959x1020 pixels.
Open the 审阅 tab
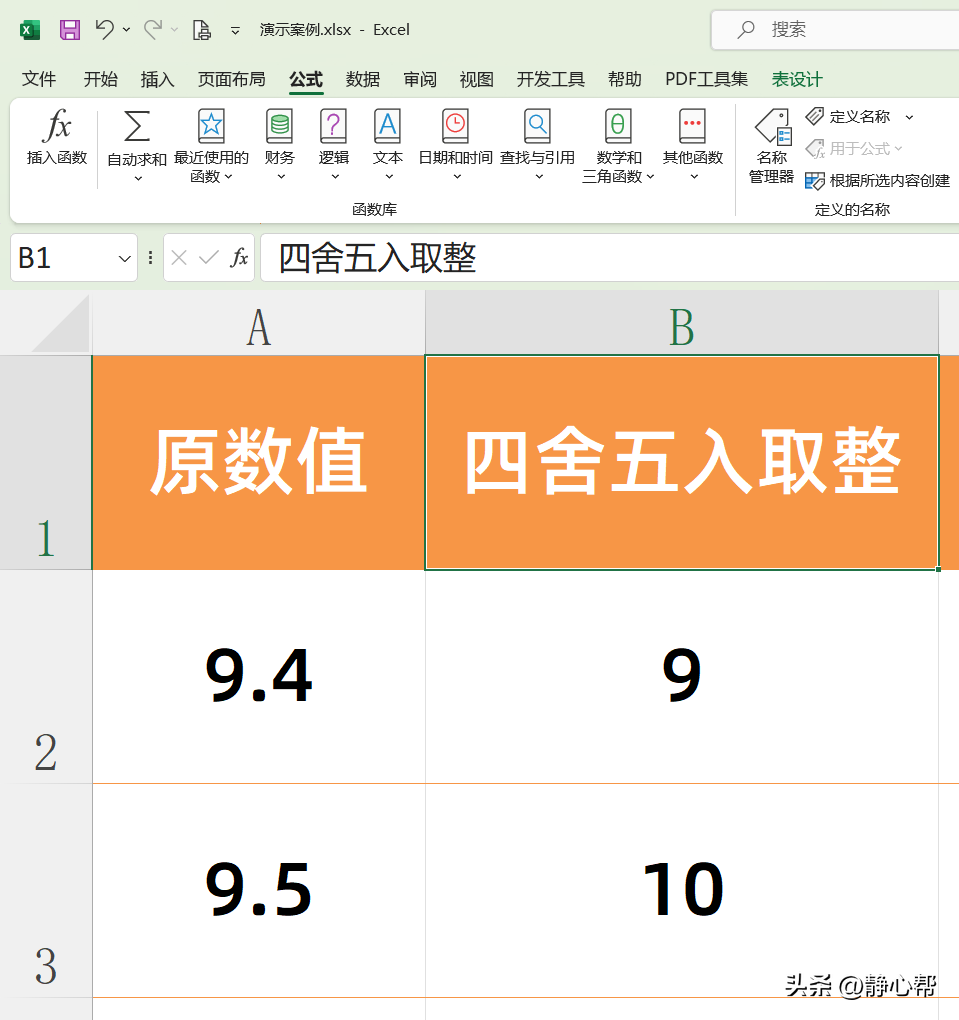[420, 79]
